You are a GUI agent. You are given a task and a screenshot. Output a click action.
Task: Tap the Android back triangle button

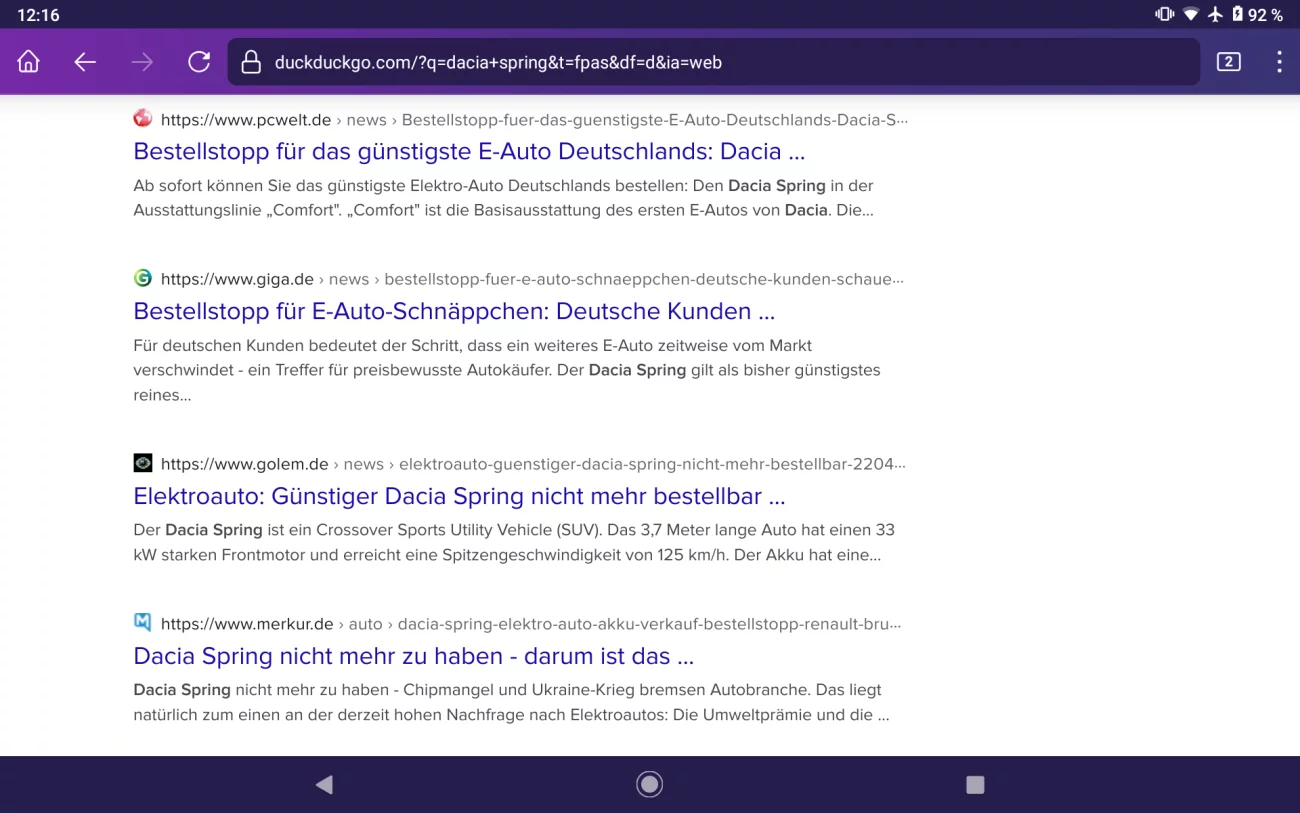point(324,785)
